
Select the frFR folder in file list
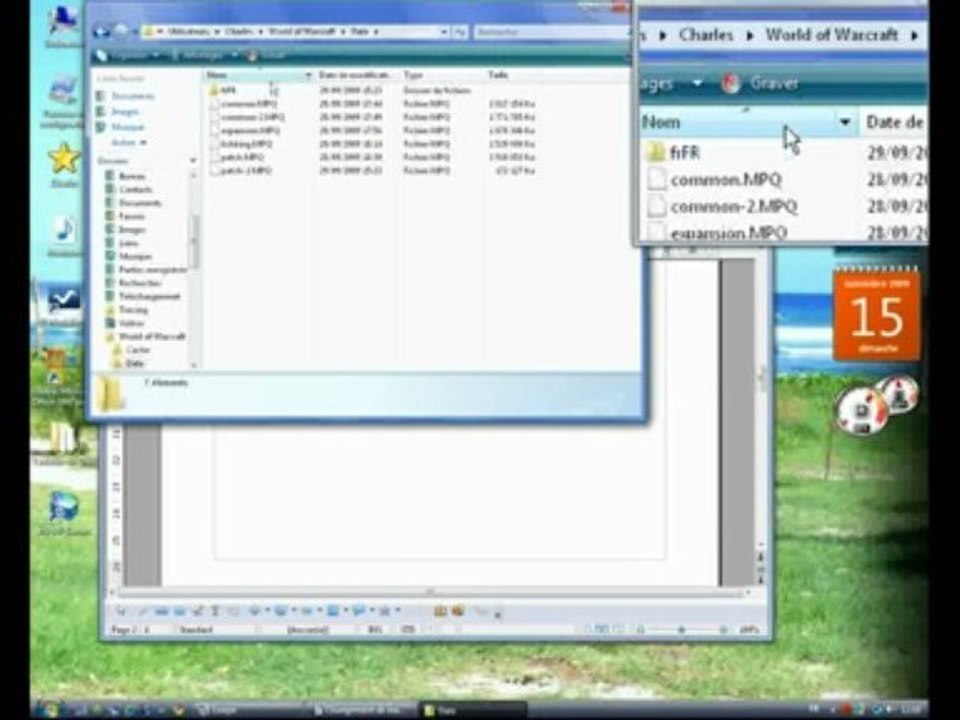coord(223,90)
